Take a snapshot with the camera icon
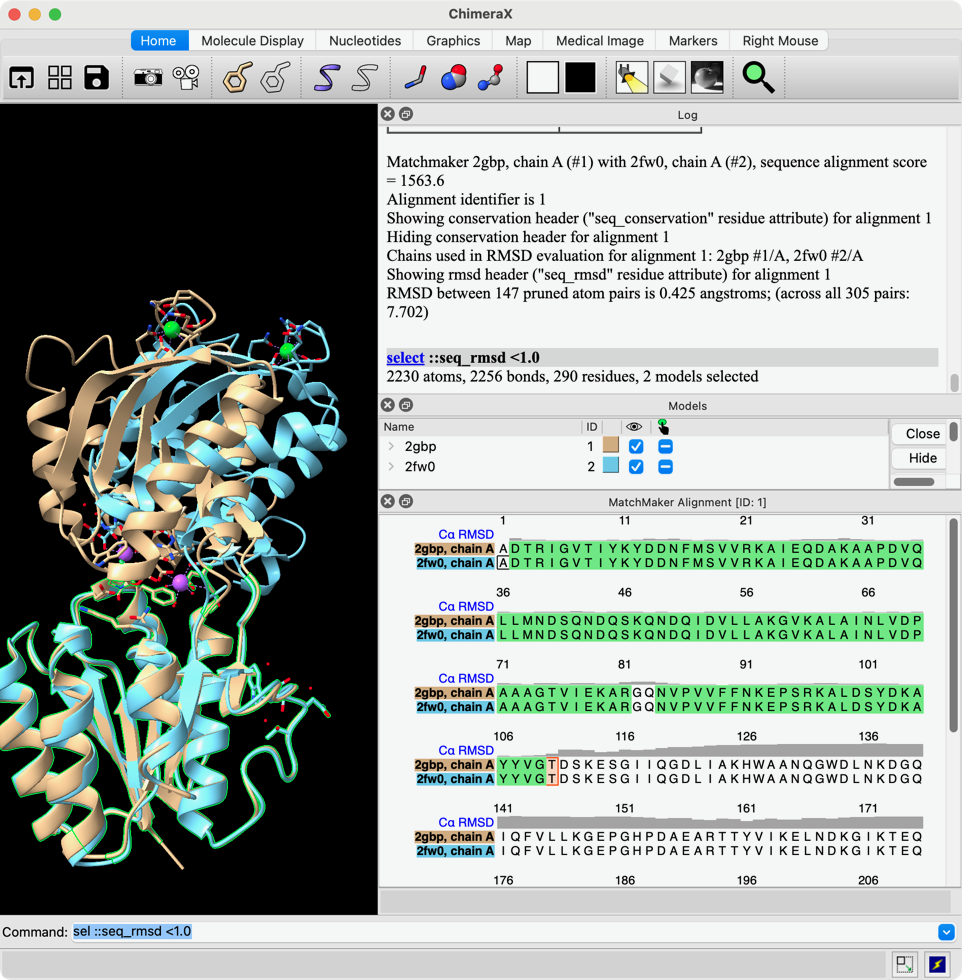Screen dimensions: 962x980 pyautogui.click(x=148, y=78)
